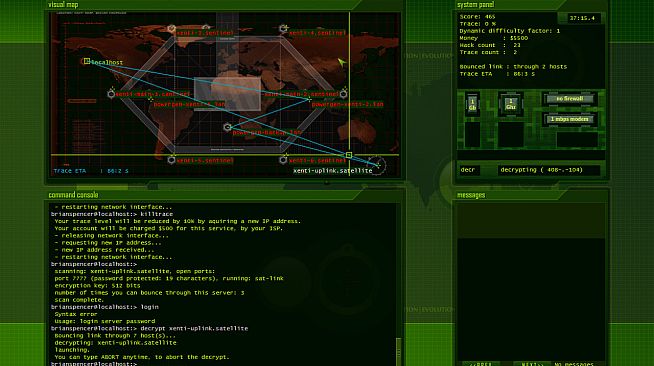Select the localhost node on the map
Viewport: 654px width, 366px height.
coord(87,61)
